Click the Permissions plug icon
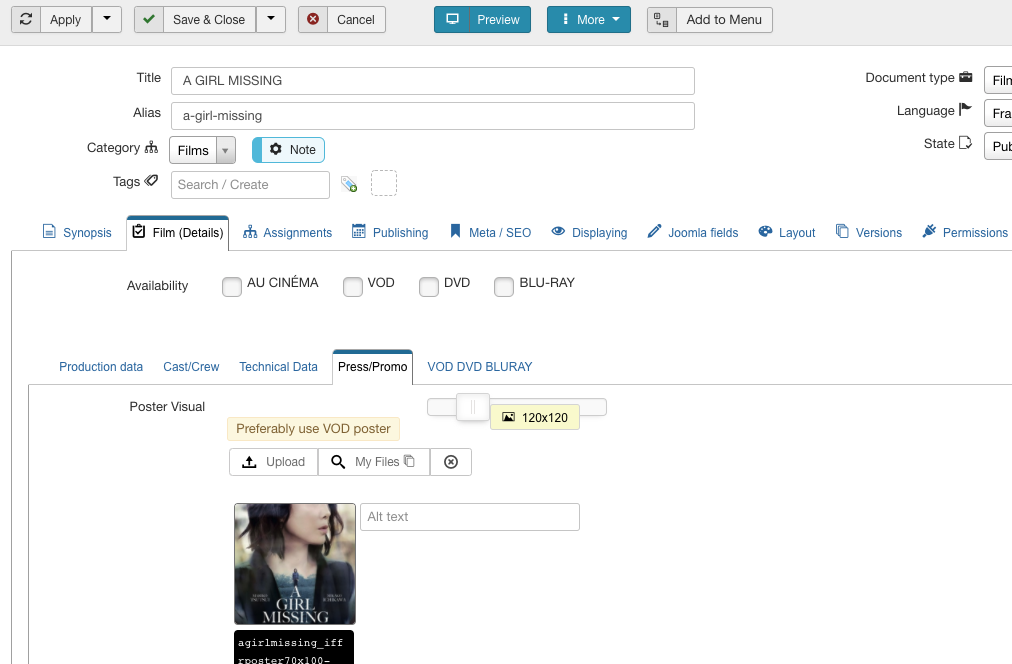Image resolution: width=1012 pixels, height=664 pixels. click(929, 231)
